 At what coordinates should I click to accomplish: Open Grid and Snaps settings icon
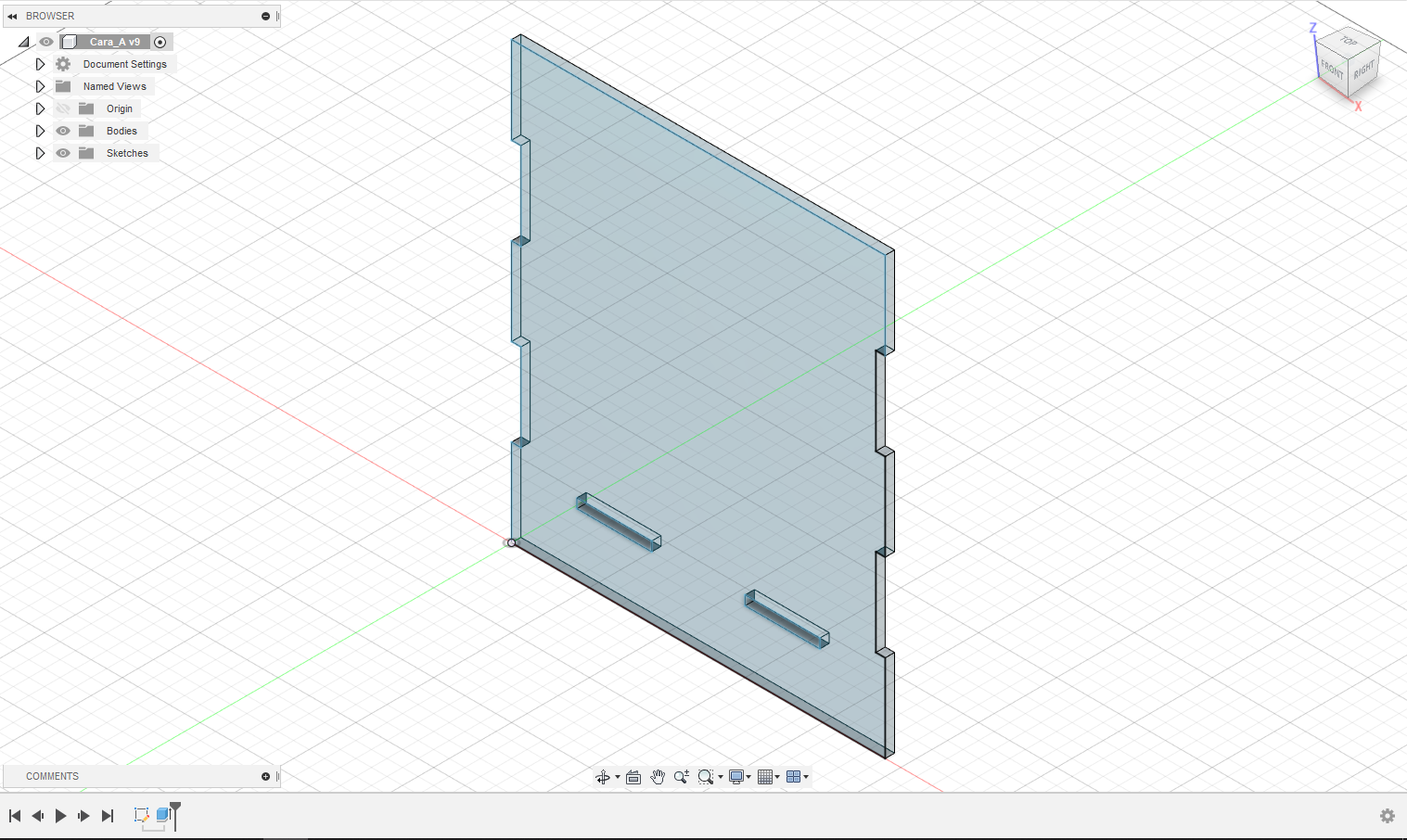765,777
